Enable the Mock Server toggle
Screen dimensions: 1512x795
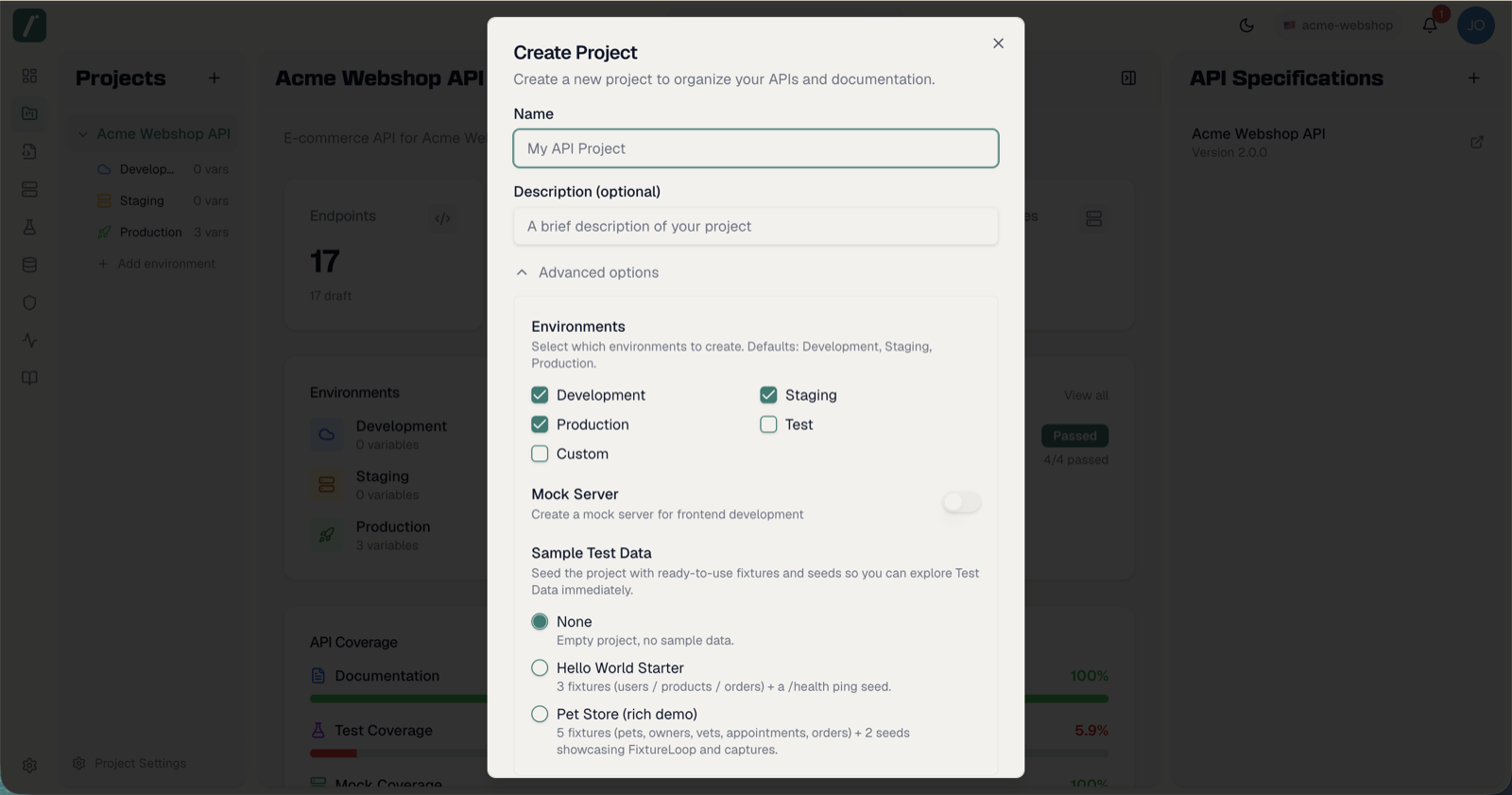click(x=962, y=503)
